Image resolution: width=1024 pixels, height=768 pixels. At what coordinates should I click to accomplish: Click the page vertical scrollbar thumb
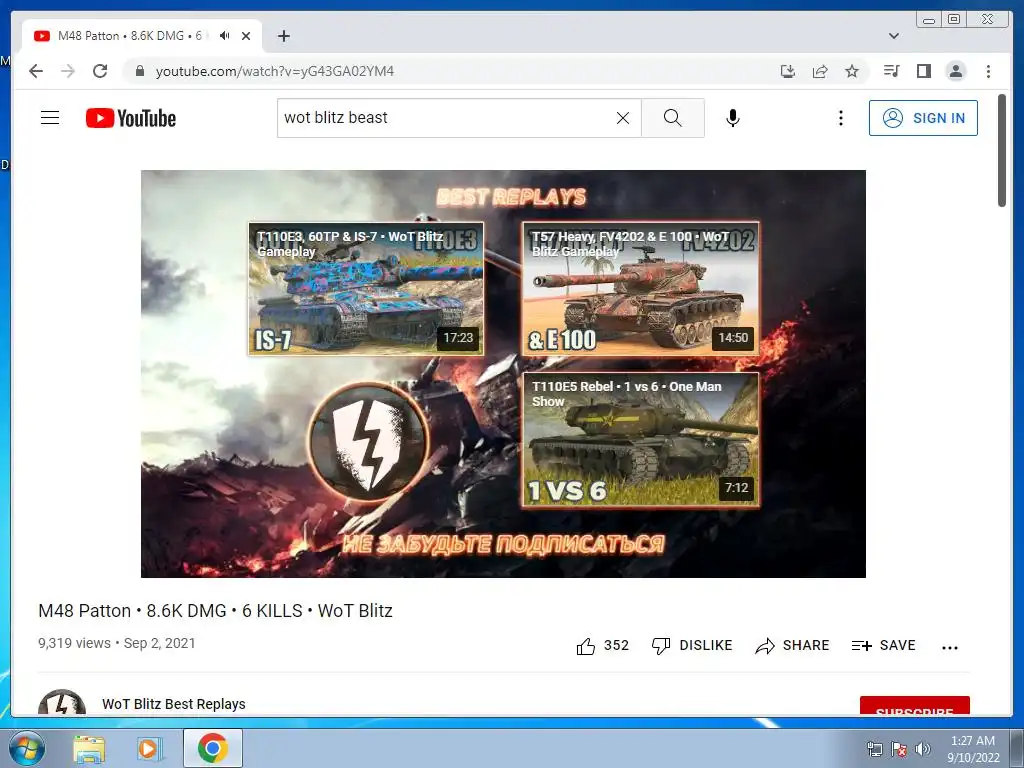1002,150
